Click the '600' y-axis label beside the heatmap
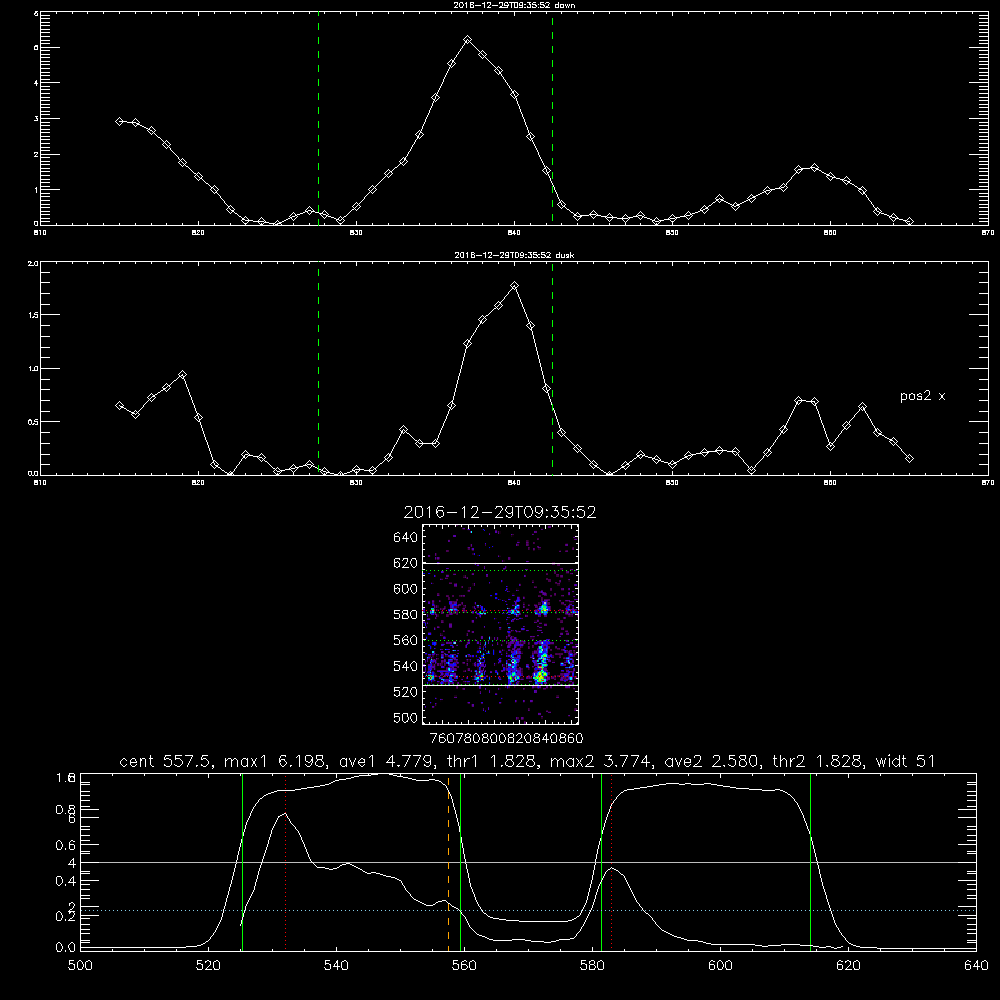Image resolution: width=1000 pixels, height=1000 pixels. tap(406, 589)
